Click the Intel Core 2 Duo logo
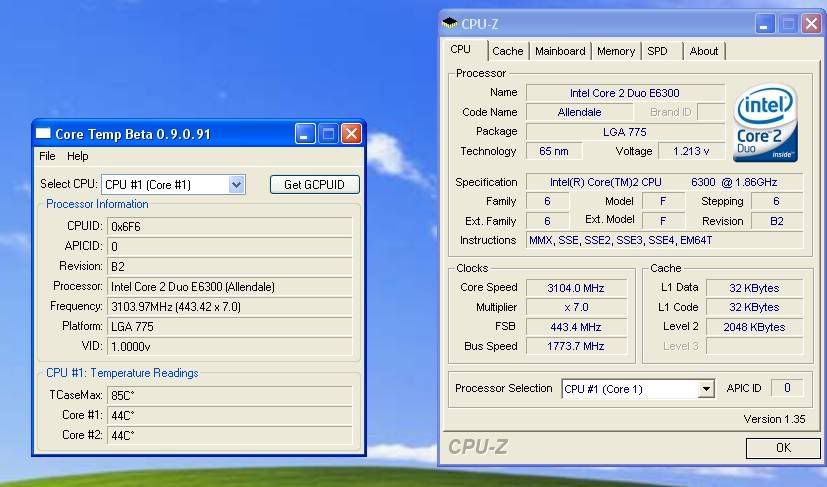This screenshot has width=827, height=487. coord(765,123)
